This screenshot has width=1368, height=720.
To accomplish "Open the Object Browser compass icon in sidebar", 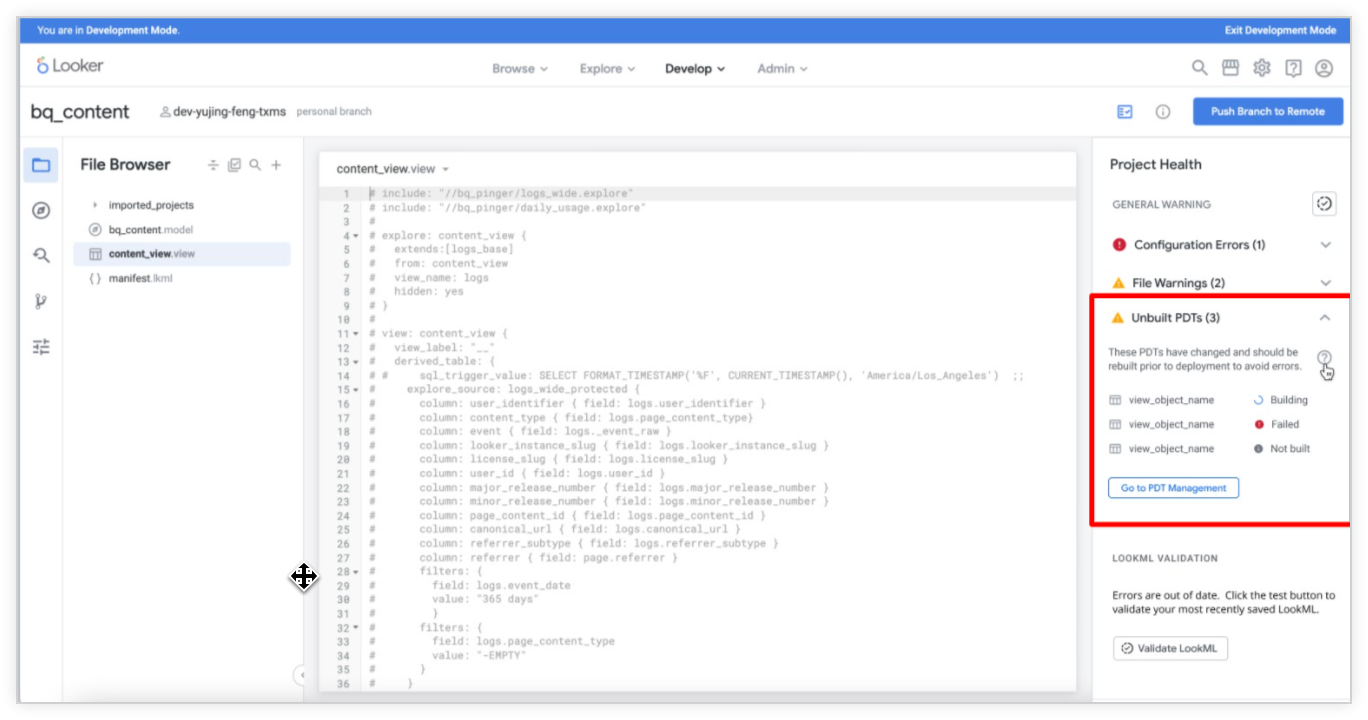I will [x=41, y=210].
